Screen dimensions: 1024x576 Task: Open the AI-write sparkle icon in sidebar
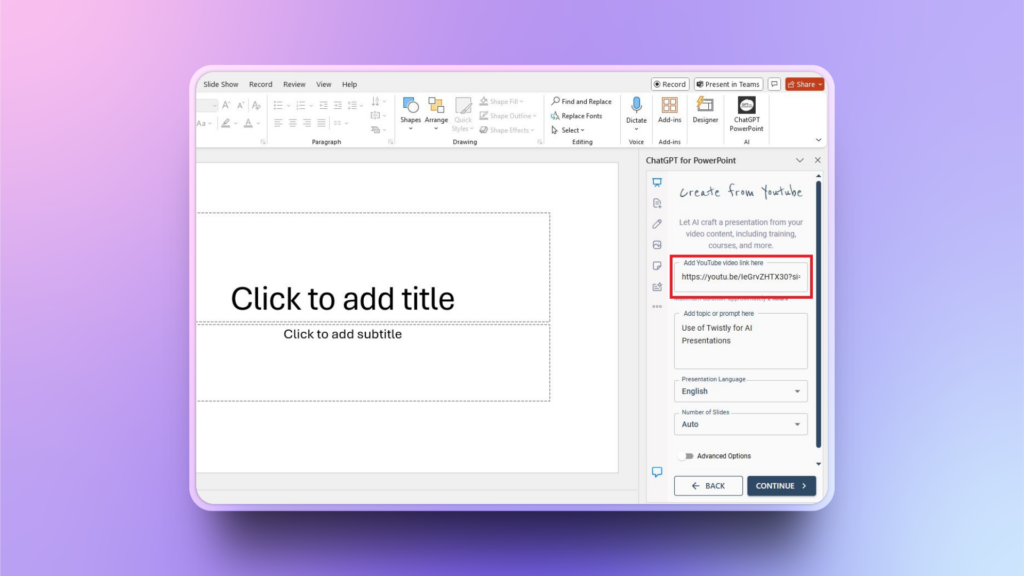(x=657, y=287)
